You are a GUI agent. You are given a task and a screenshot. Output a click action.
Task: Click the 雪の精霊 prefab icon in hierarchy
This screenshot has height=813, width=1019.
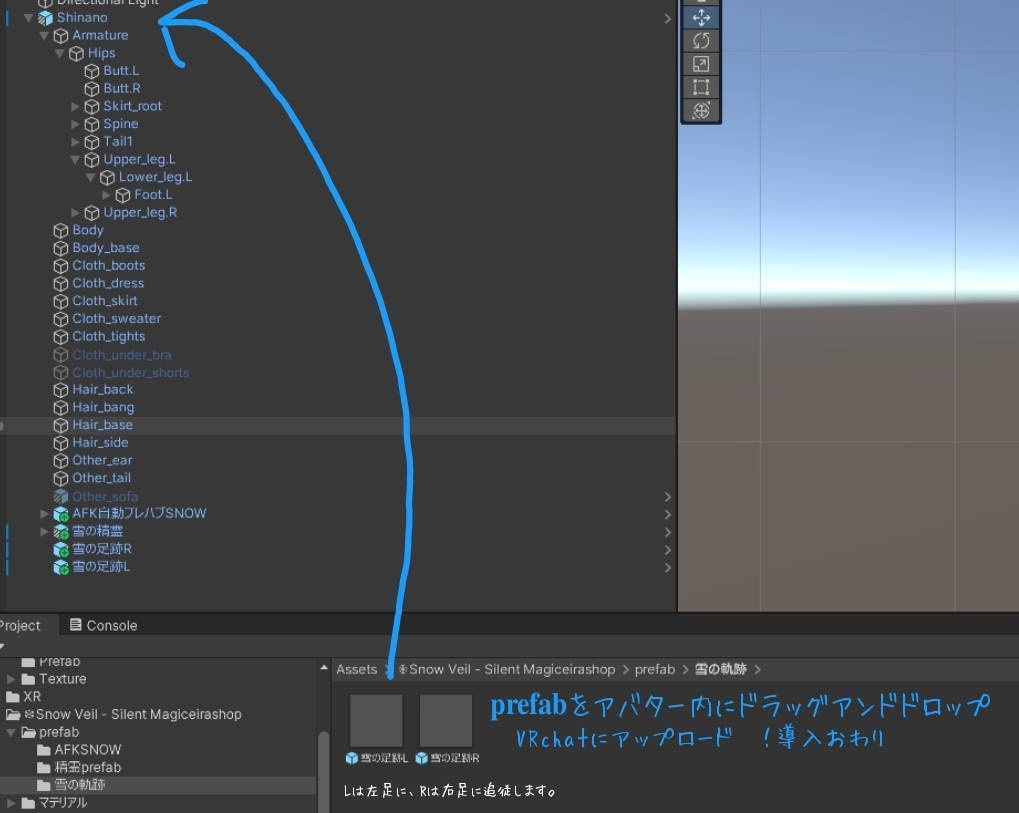(61, 532)
